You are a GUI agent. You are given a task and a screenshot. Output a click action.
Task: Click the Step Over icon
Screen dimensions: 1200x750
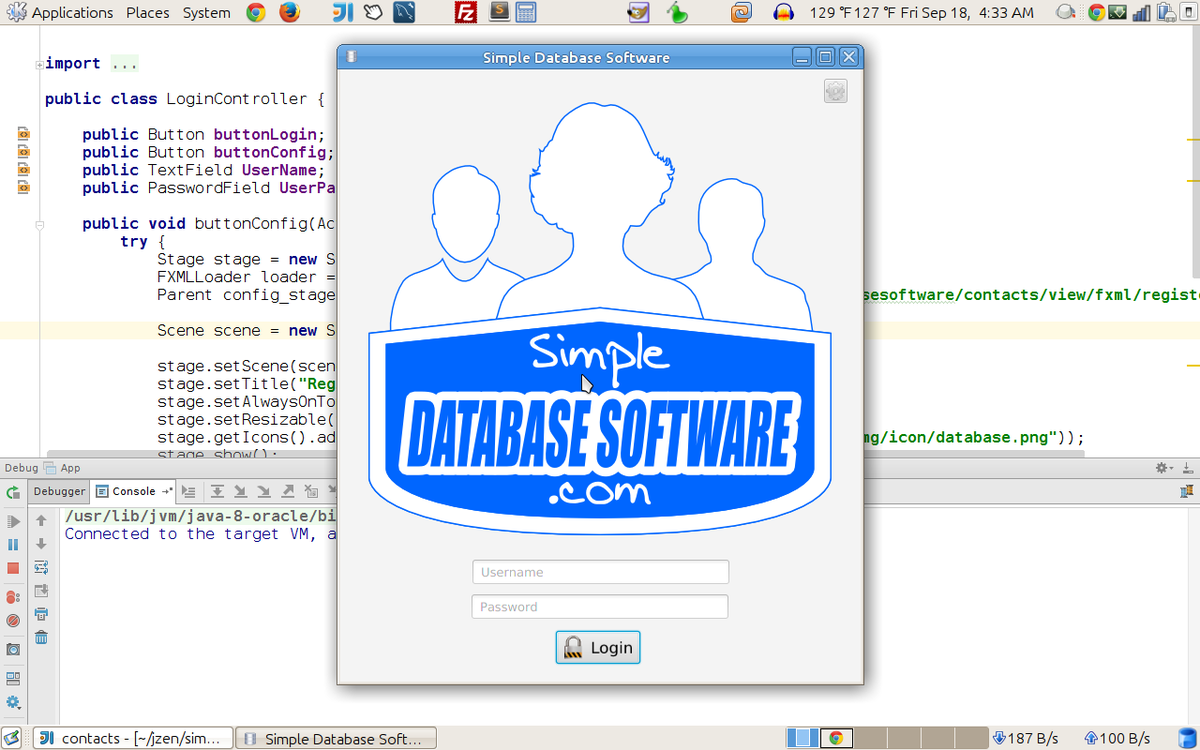point(216,491)
